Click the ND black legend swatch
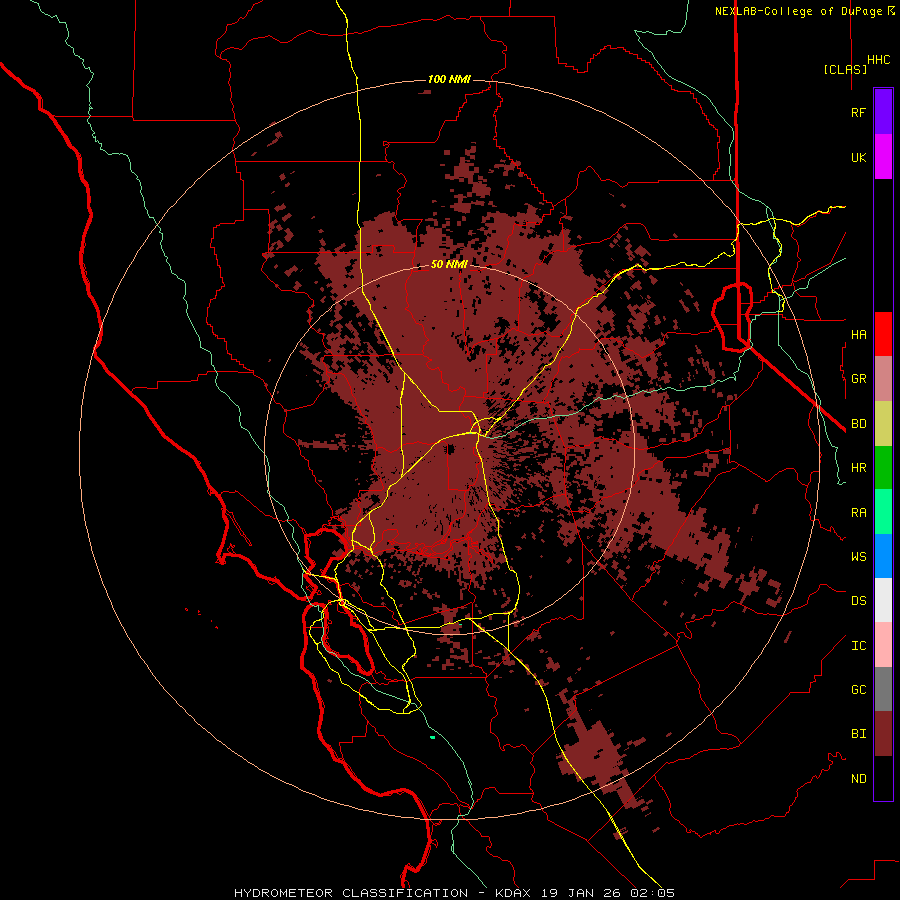 click(x=883, y=778)
